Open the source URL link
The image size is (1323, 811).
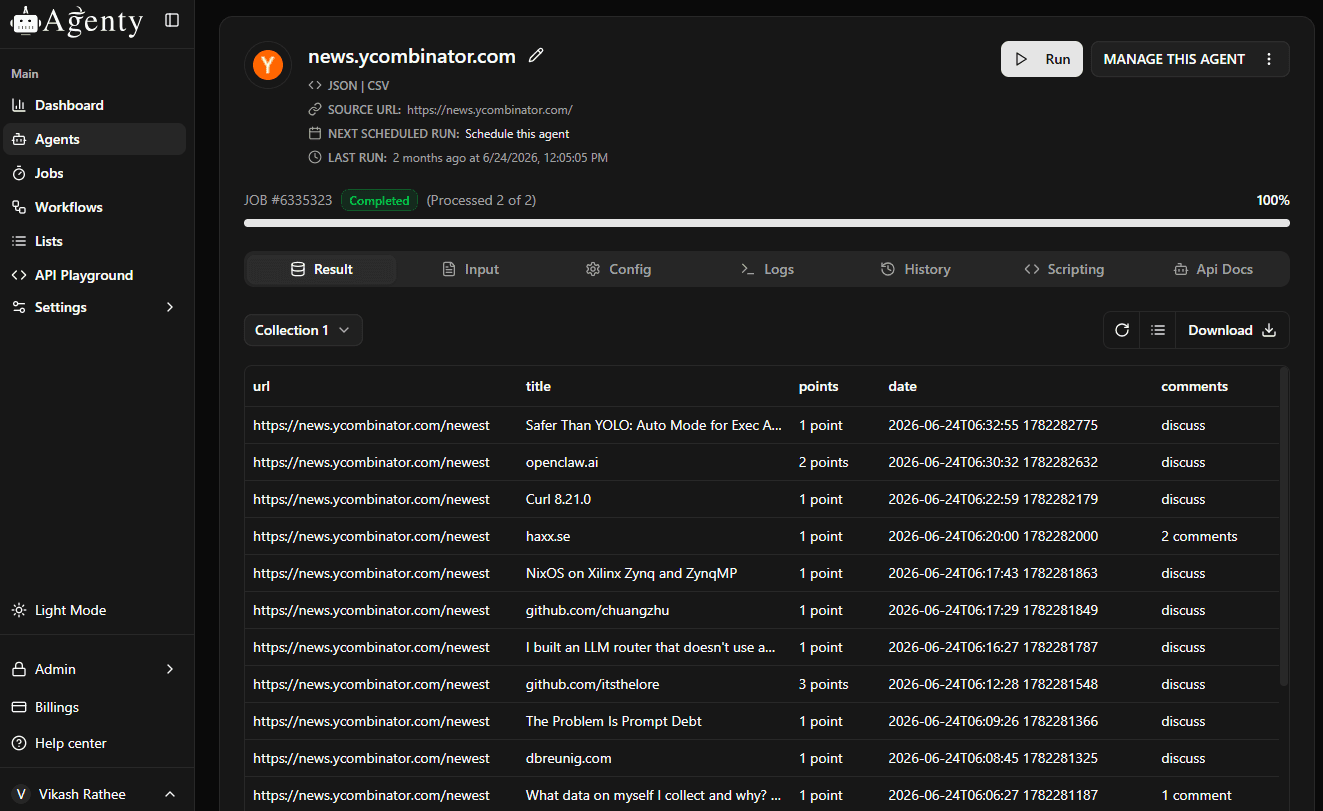[490, 110]
